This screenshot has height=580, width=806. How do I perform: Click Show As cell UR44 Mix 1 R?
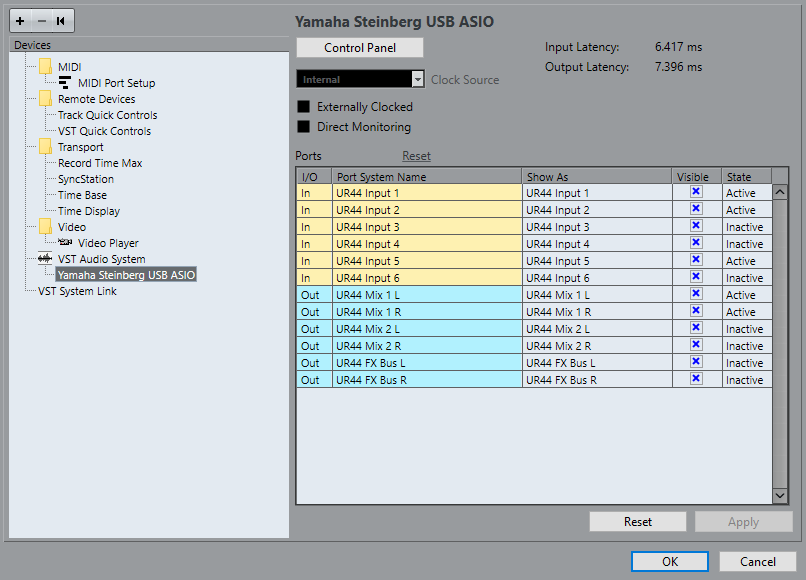(597, 312)
